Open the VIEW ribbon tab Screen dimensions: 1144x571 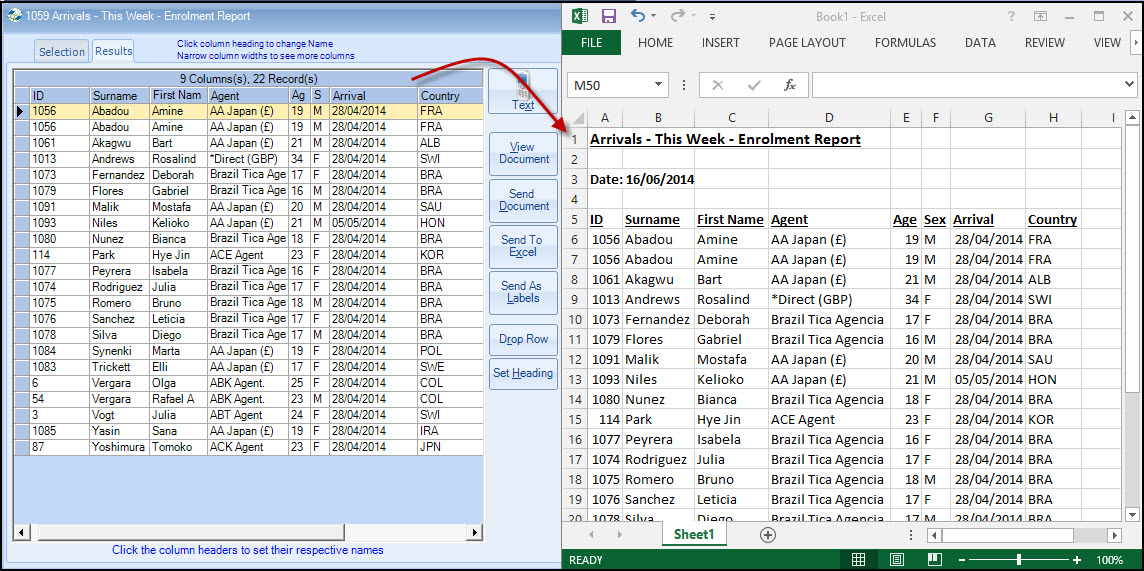pos(1107,43)
